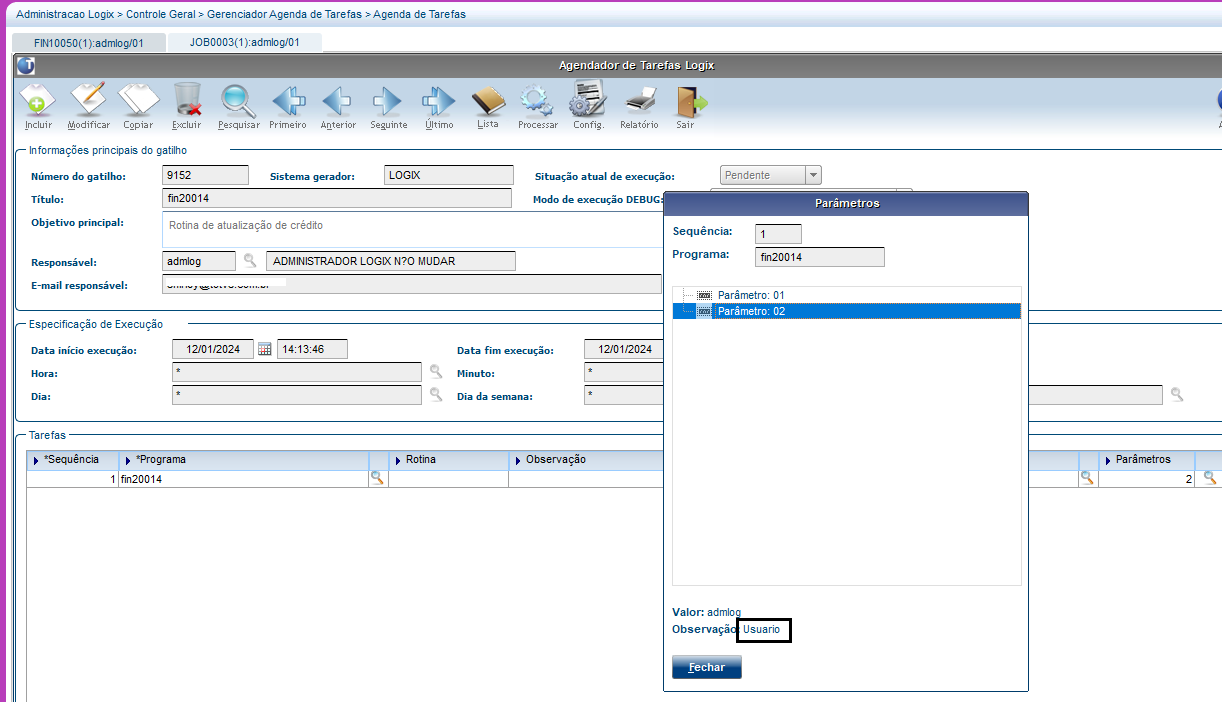Click zoom icon before Parâmetros column value
1222x702 pixels.
[x=1088, y=479]
